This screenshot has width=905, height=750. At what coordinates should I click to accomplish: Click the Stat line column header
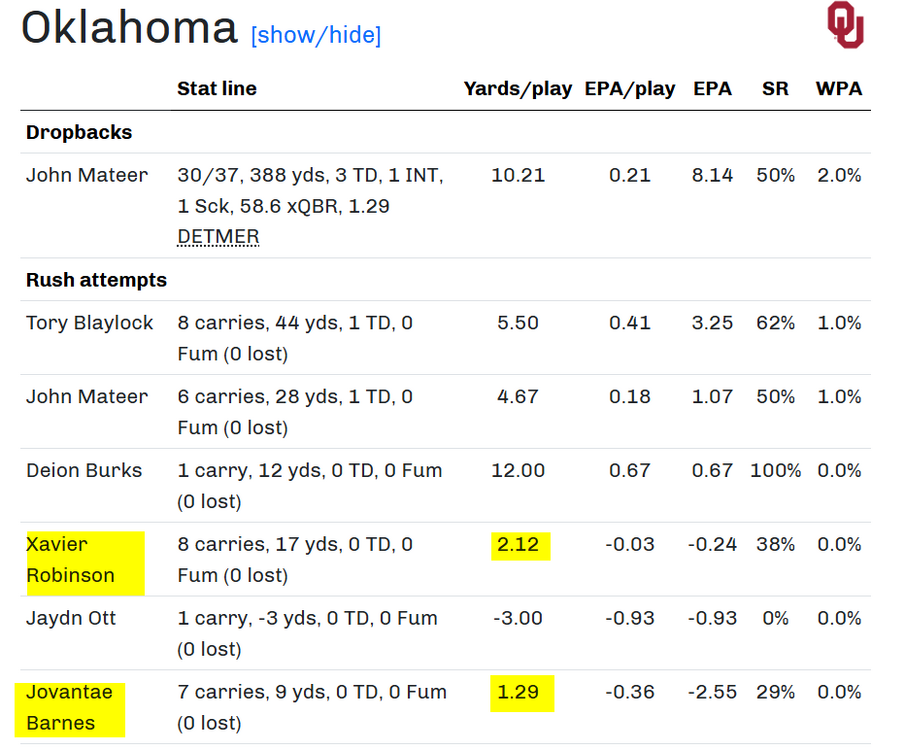point(217,89)
